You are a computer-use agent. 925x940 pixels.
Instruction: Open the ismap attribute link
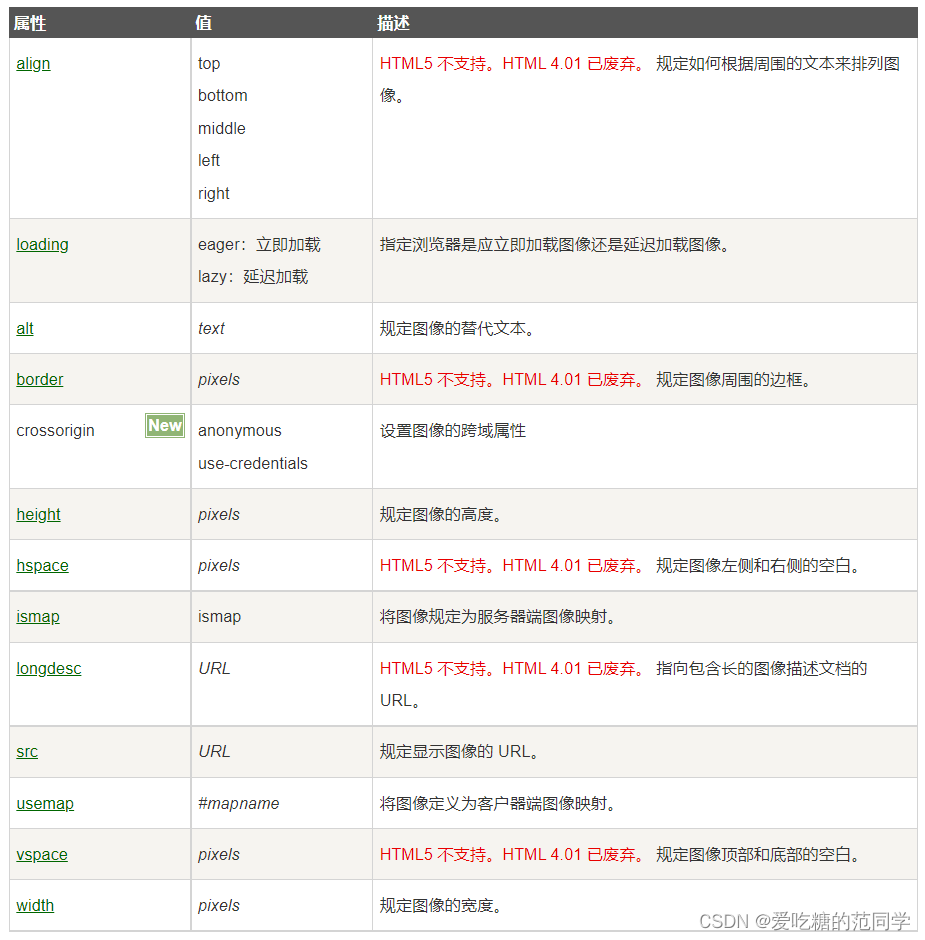pos(38,616)
